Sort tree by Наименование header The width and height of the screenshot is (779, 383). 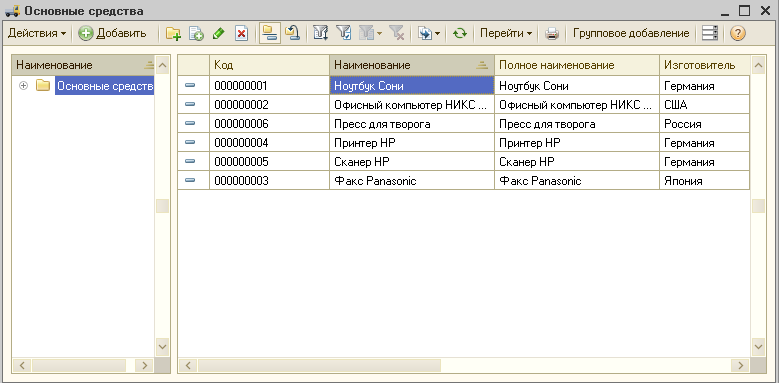pyautogui.click(x=83, y=65)
